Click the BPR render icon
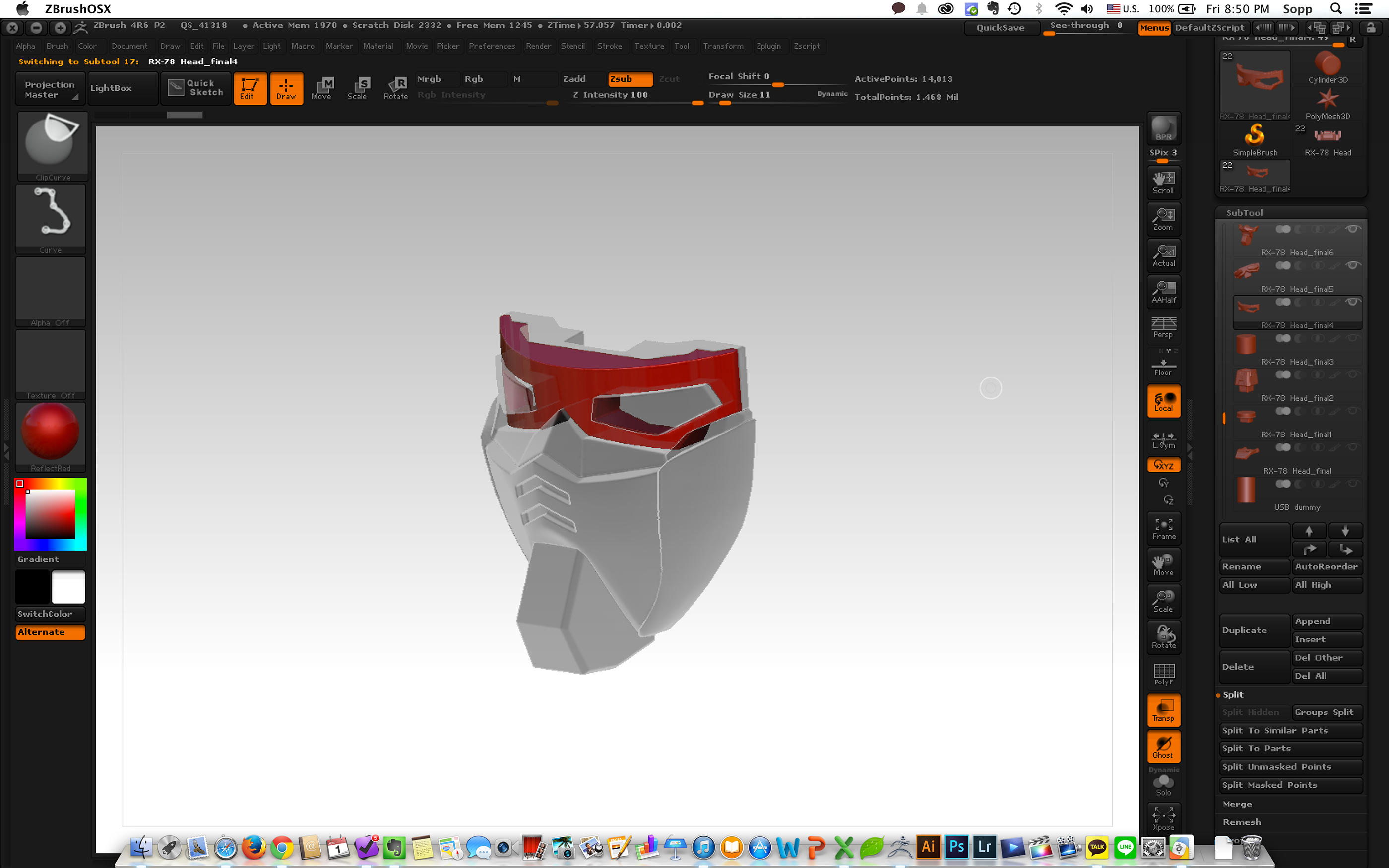Viewport: 1389px width, 868px height. [x=1163, y=128]
